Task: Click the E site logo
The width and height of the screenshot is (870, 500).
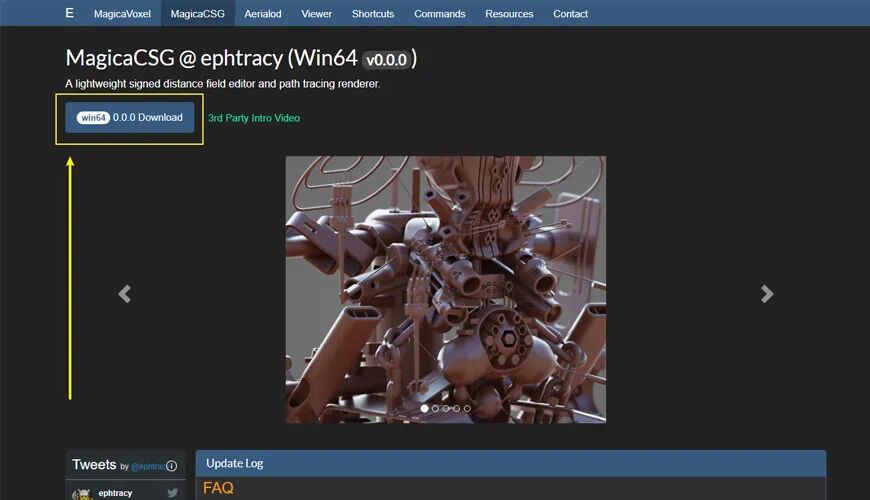Action: point(69,13)
